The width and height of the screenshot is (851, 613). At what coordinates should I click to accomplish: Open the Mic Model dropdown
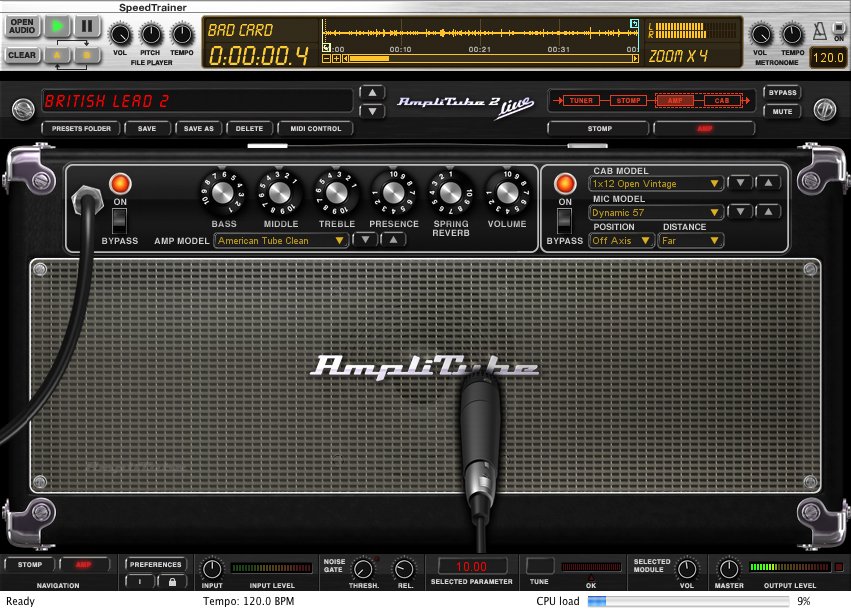(x=656, y=213)
